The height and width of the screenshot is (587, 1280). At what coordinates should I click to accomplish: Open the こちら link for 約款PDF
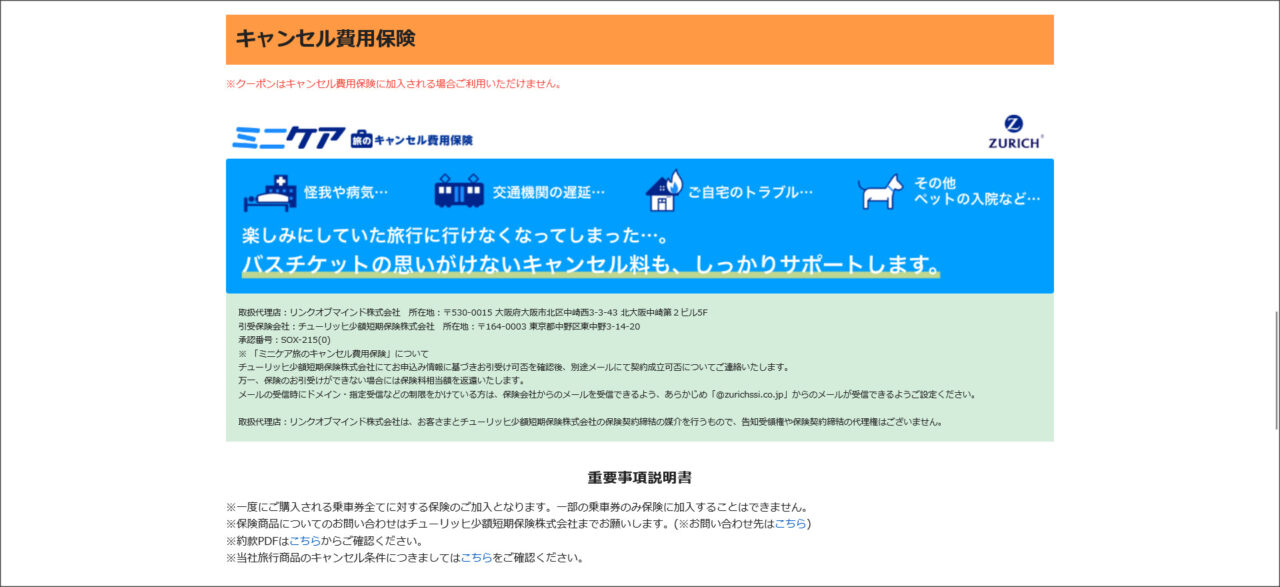pos(305,541)
